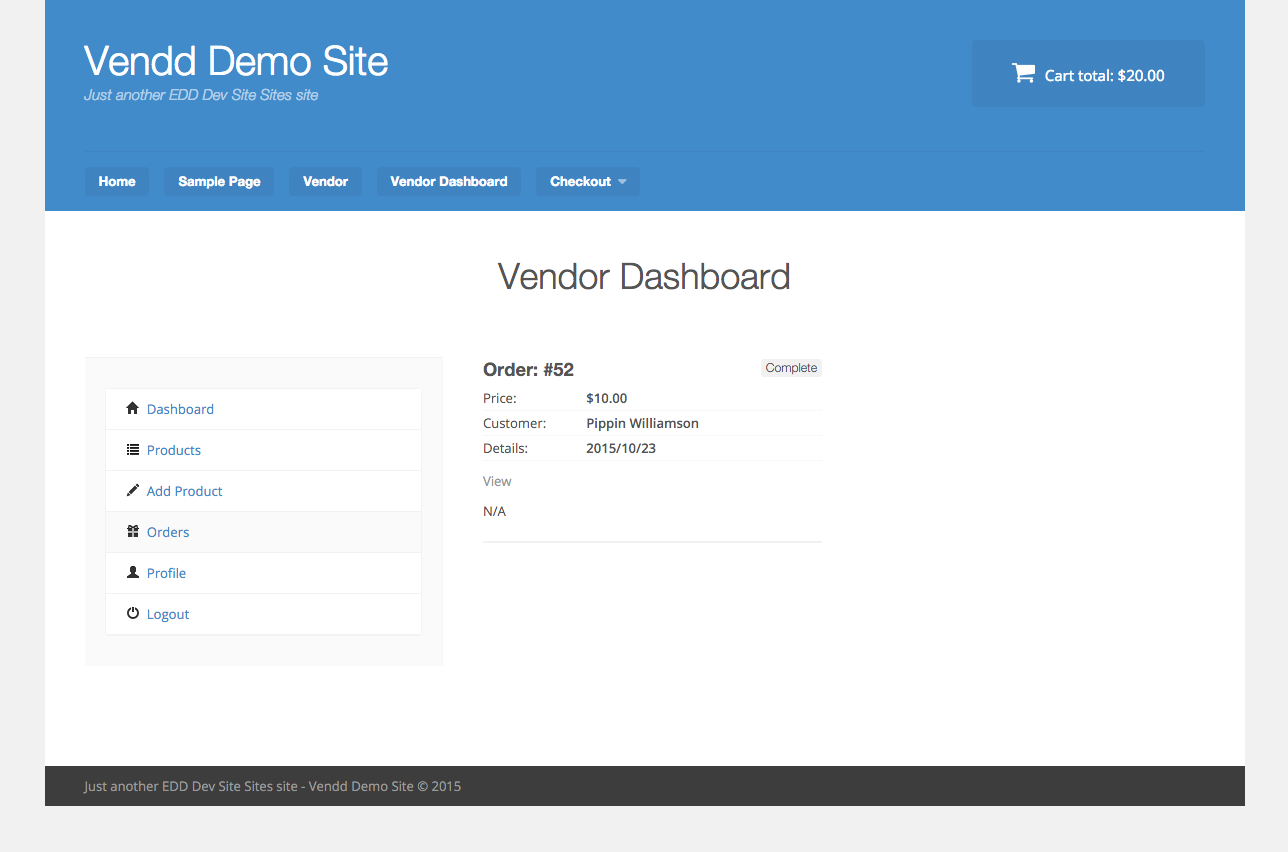Expand the Checkout dropdown arrow
The height and width of the screenshot is (852, 1288).
[622, 182]
